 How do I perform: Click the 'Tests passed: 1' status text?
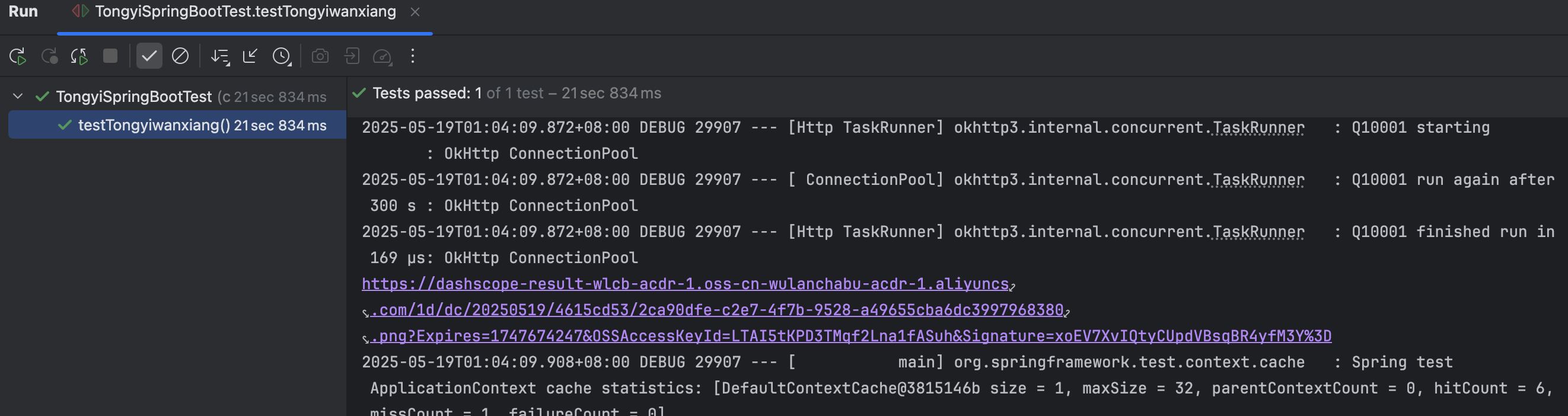pos(427,93)
